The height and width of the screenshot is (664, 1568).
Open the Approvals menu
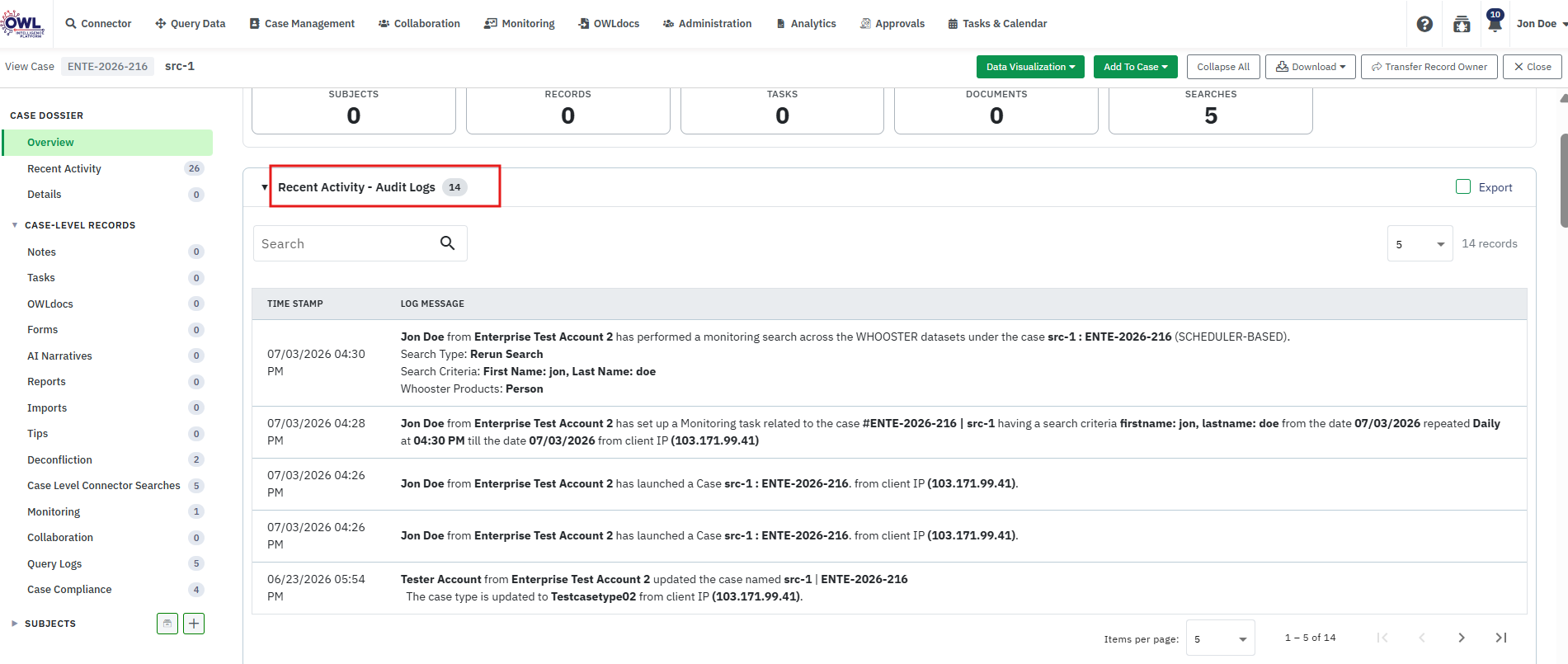tap(892, 24)
